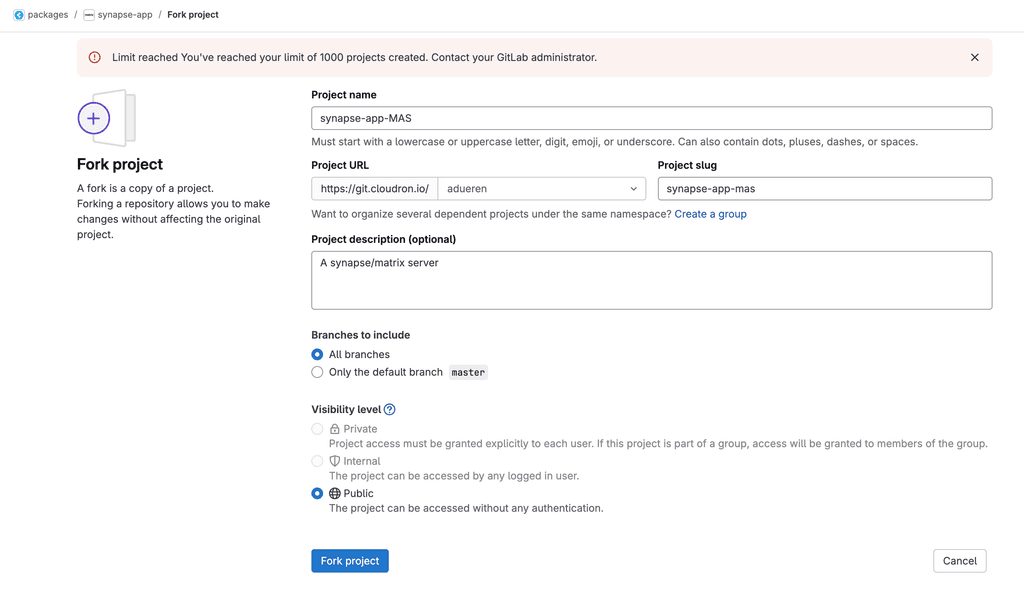Select the Public visibility radio button
Screen dimensions: 1024x609
pyautogui.click(x=317, y=493)
